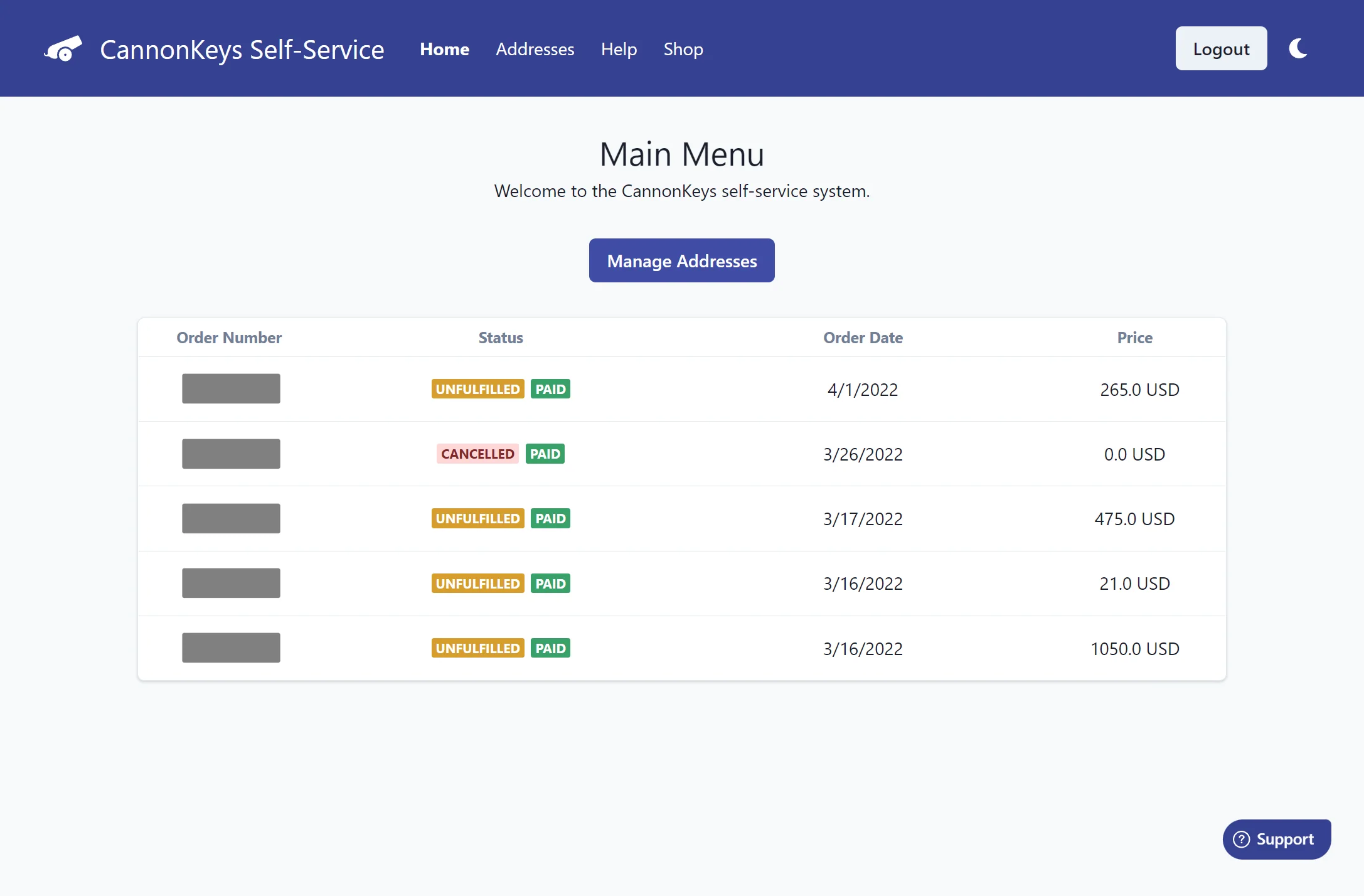Select the cancelled order number from 3/26/2022
Image resolution: width=1364 pixels, height=896 pixels.
point(231,454)
